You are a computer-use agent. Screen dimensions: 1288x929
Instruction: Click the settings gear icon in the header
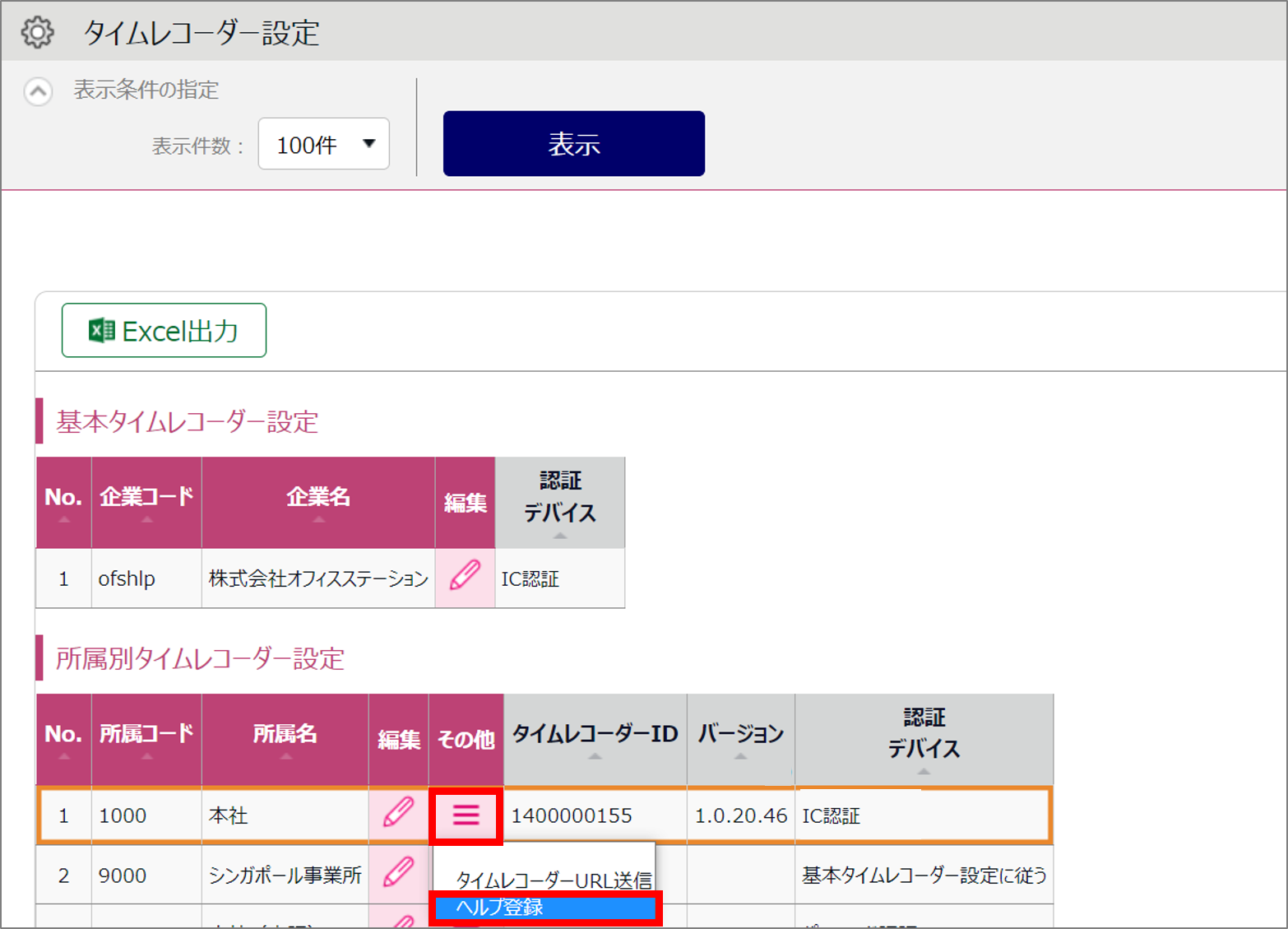click(37, 32)
